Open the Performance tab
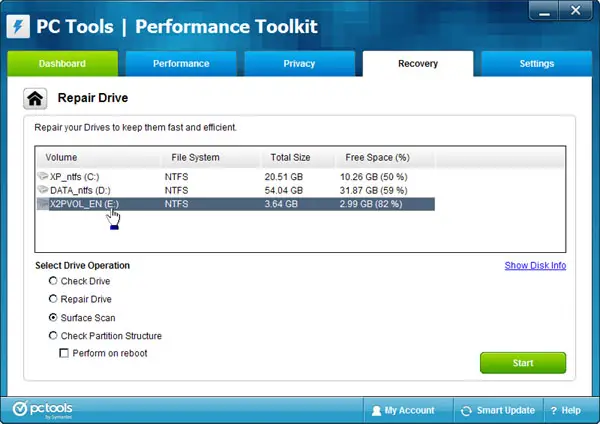The image size is (600, 424). tap(181, 64)
